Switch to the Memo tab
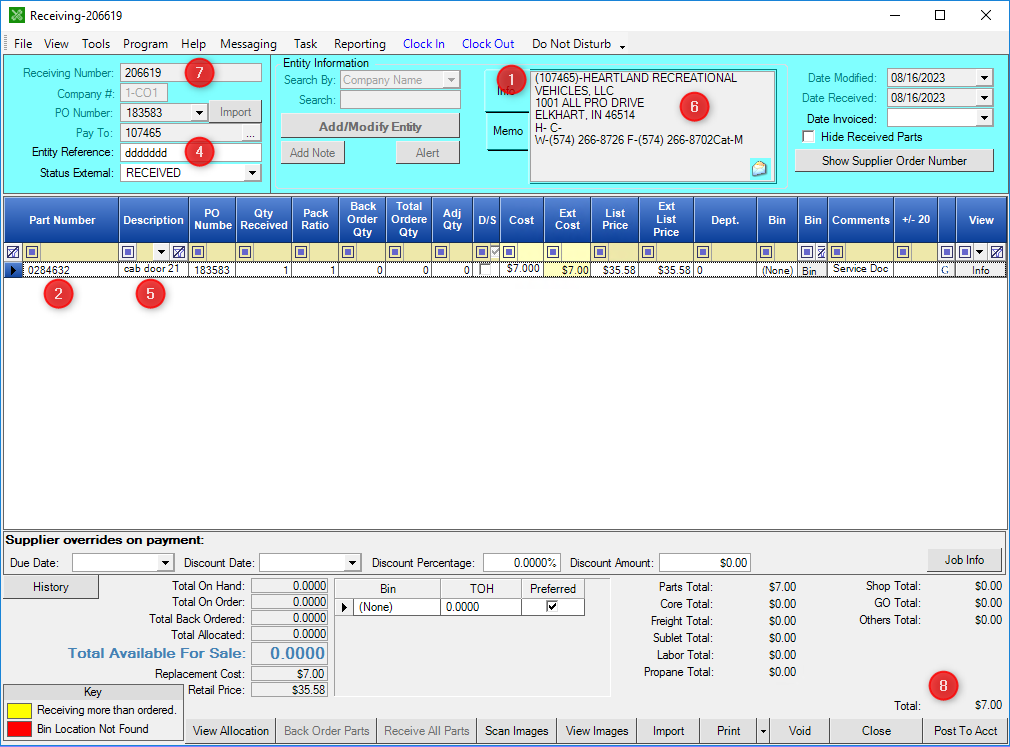The image size is (1010, 747). [508, 131]
